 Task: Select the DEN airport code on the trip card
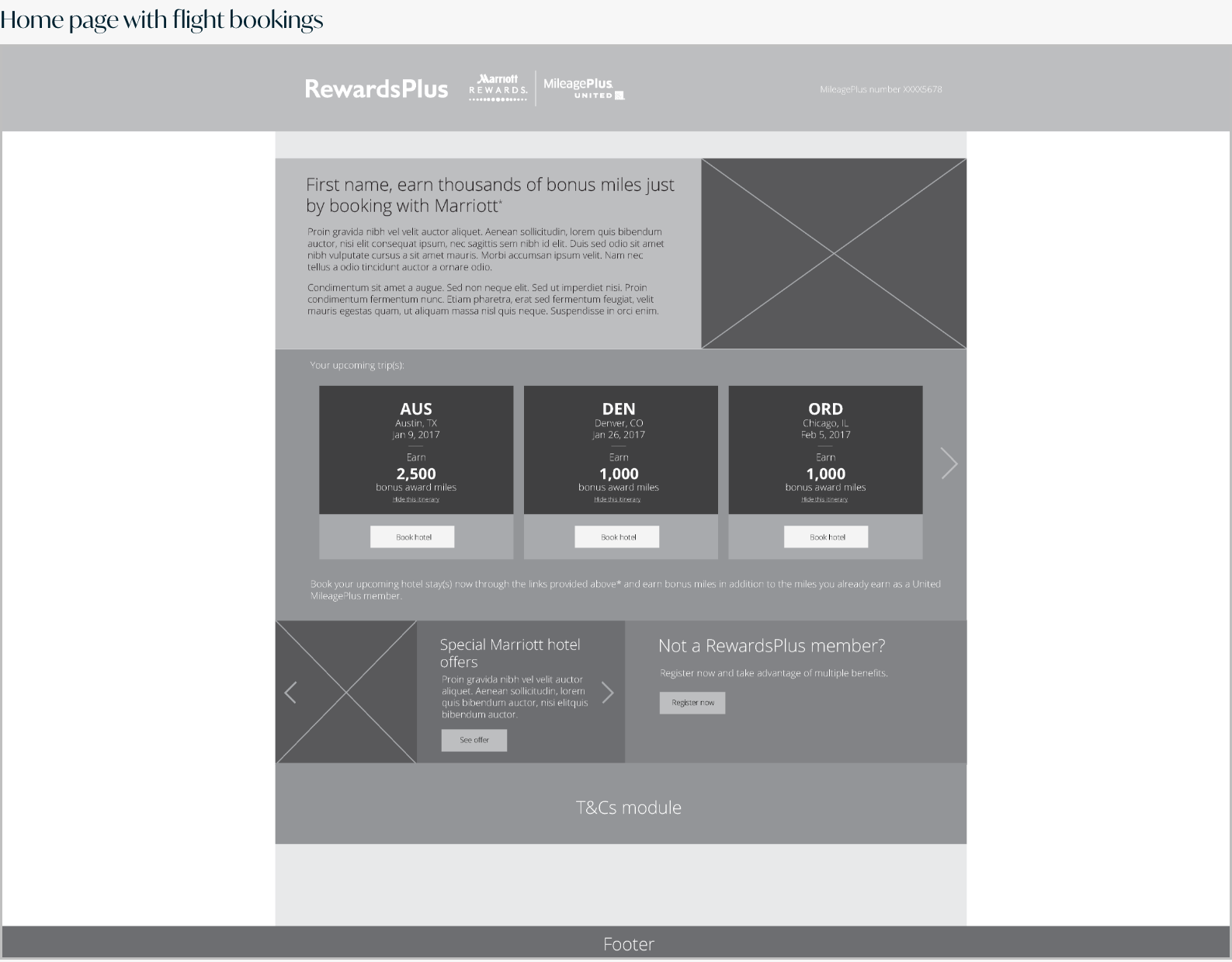tap(619, 409)
